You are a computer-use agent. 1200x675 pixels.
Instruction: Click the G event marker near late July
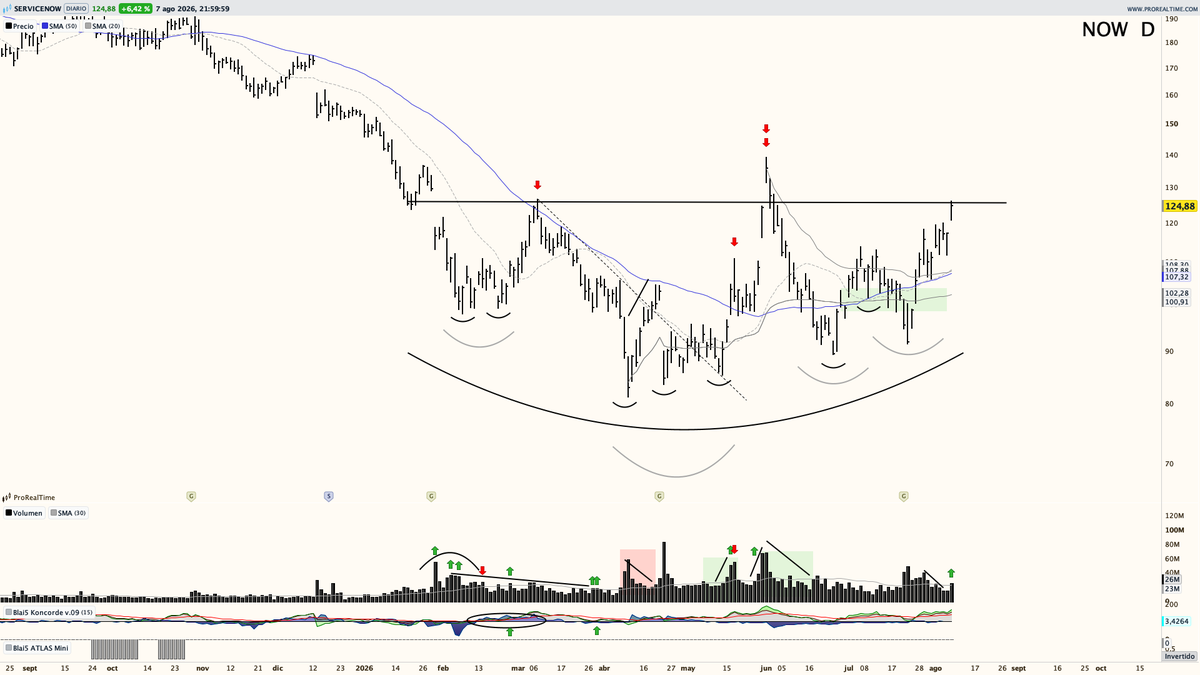click(902, 495)
